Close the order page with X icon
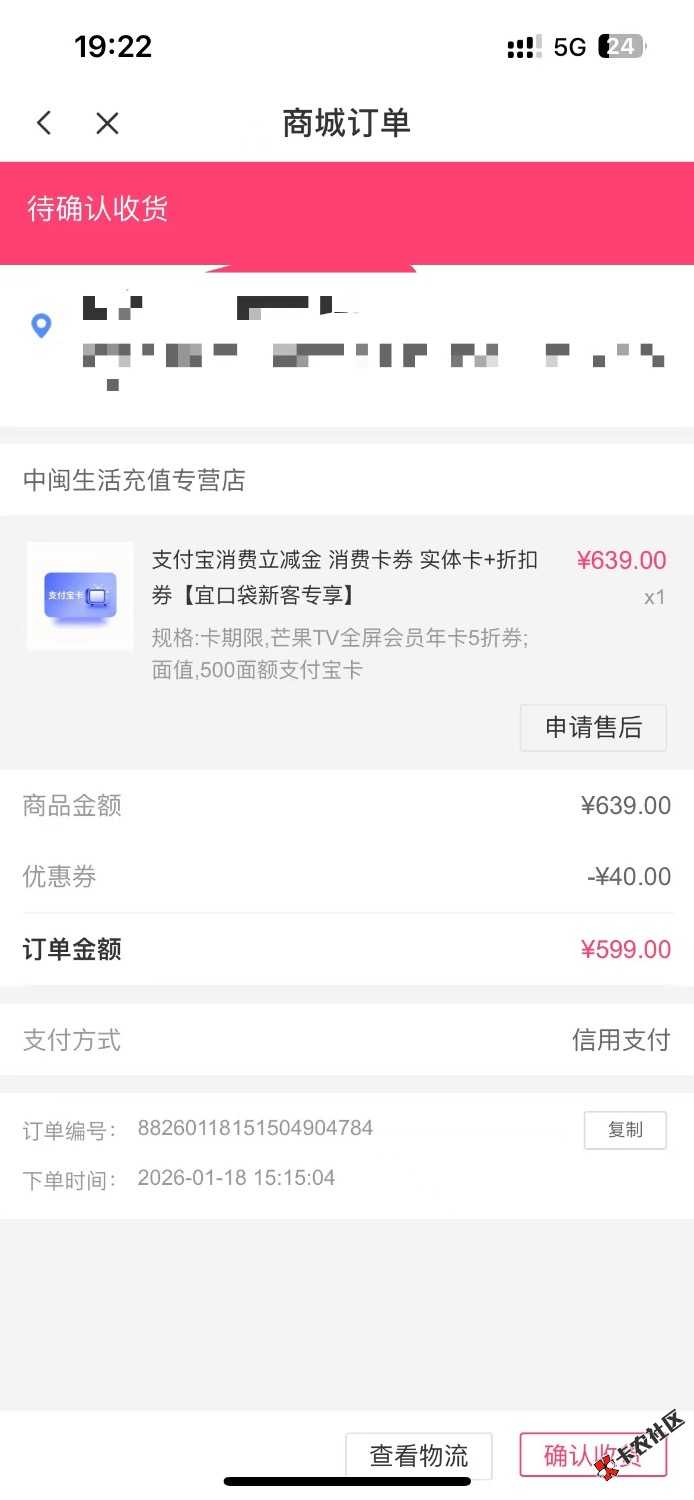Screen dimensions: 694x1500 tap(107, 123)
